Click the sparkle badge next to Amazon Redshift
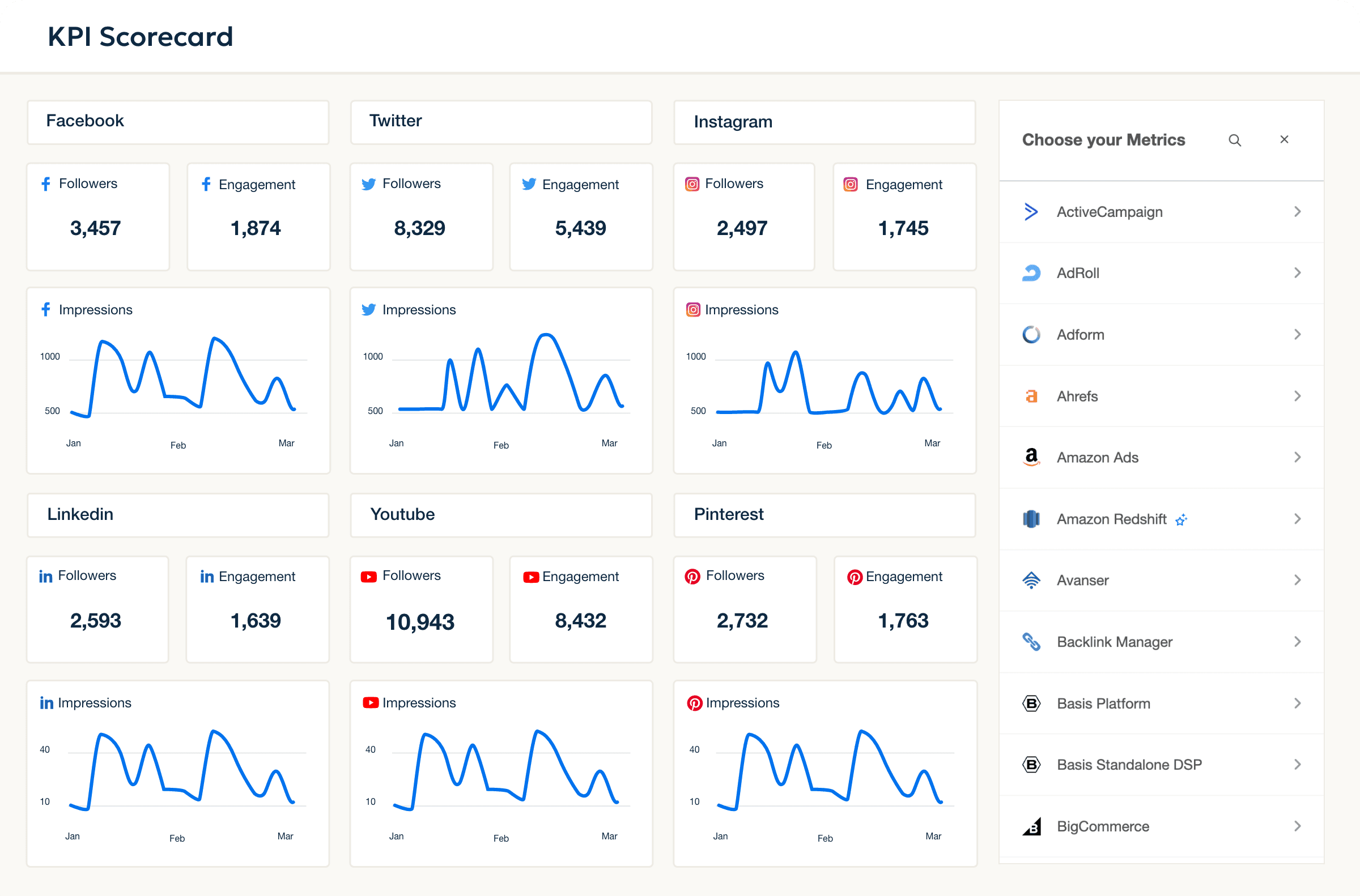1360x896 pixels. pyautogui.click(x=1181, y=519)
